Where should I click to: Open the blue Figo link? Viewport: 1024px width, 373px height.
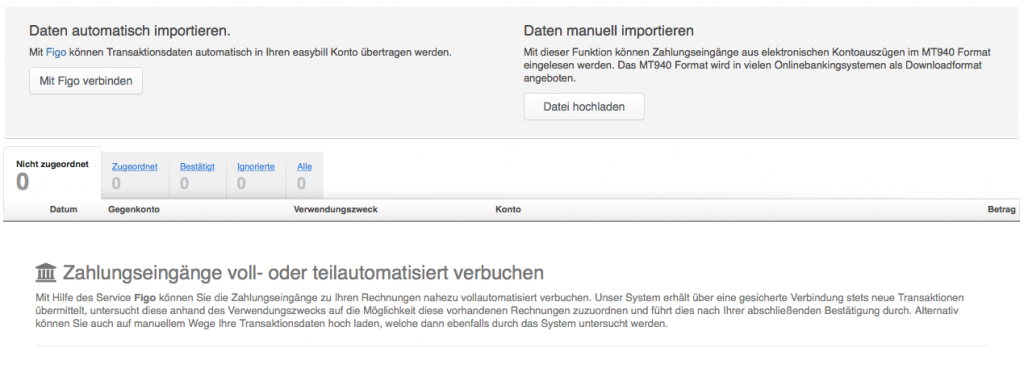pos(56,52)
